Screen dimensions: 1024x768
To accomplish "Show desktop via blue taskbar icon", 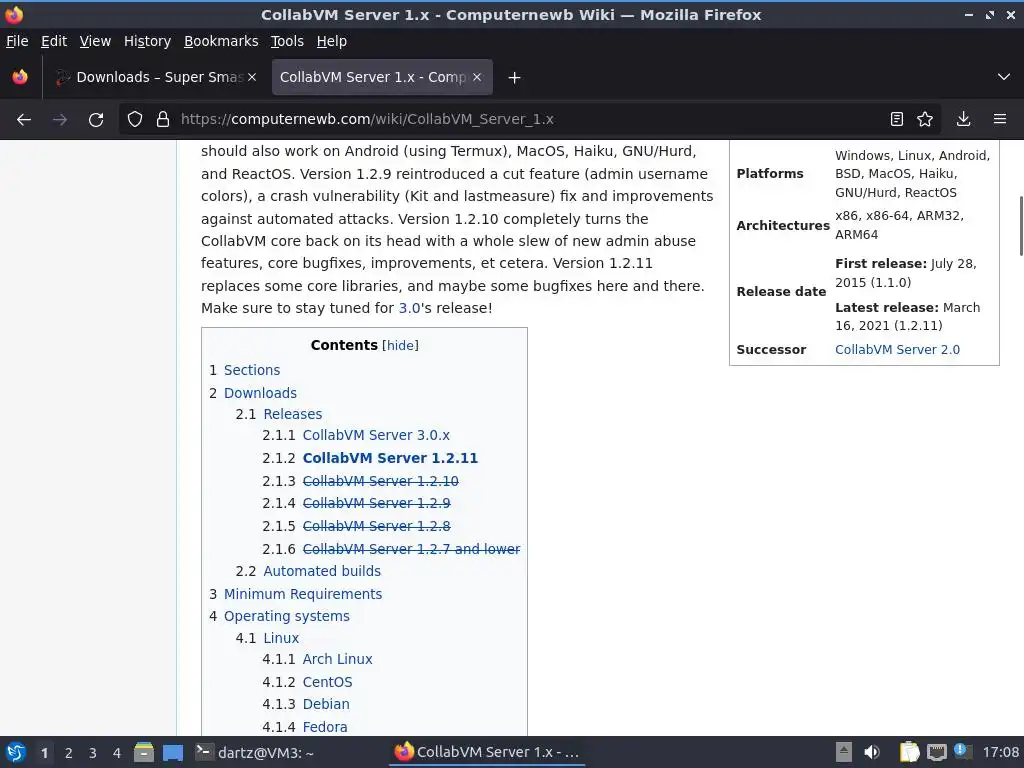I will (172, 752).
